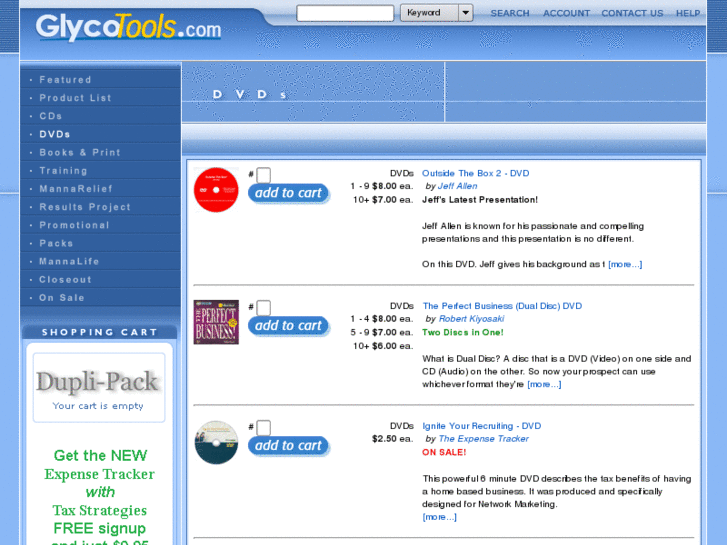Viewport: 727px width, 545px height.
Task: Click SEARCH in the top navigation
Action: [x=510, y=13]
